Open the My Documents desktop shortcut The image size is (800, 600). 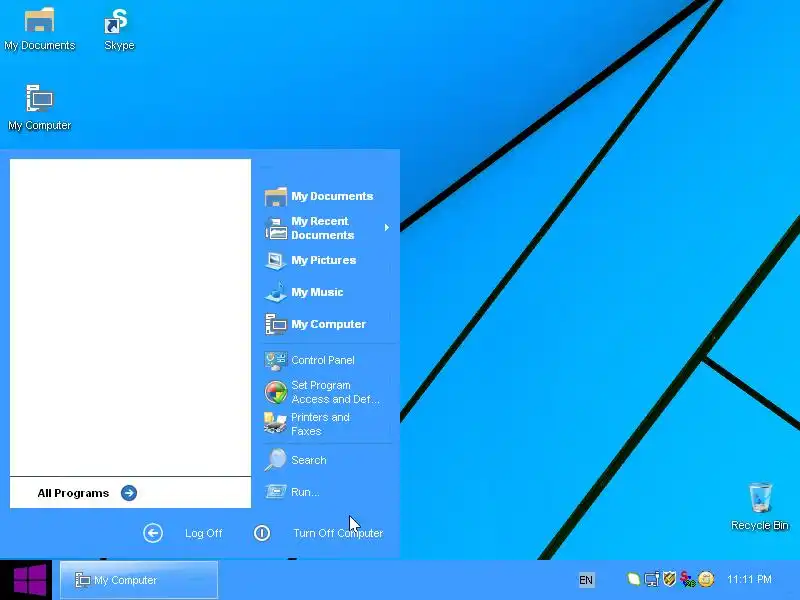coord(39,29)
